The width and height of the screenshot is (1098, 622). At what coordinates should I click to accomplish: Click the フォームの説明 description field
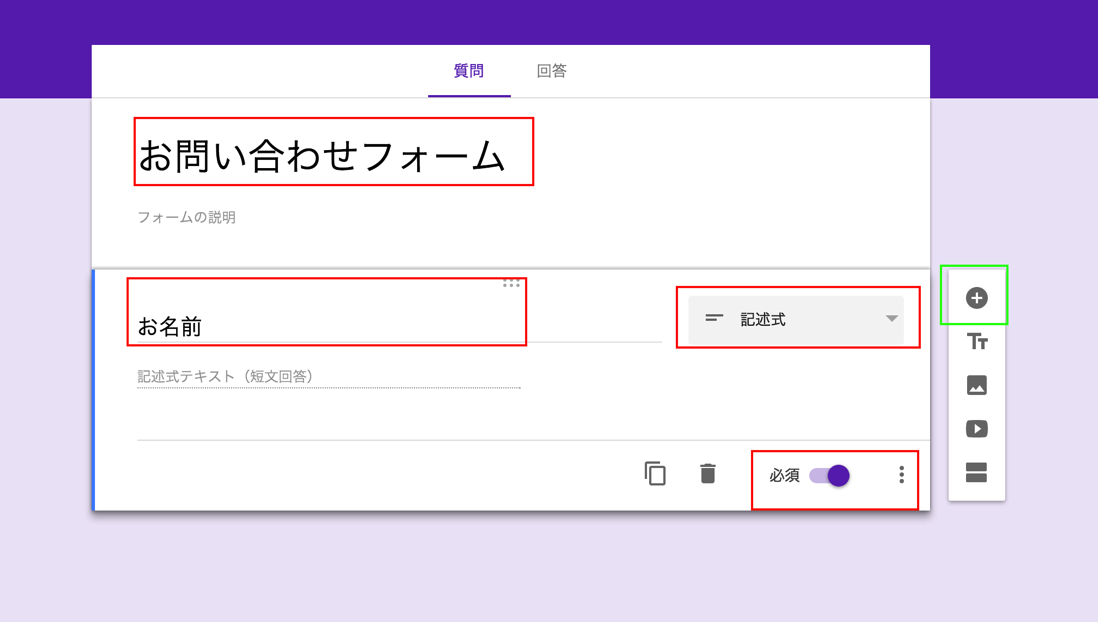click(x=187, y=217)
